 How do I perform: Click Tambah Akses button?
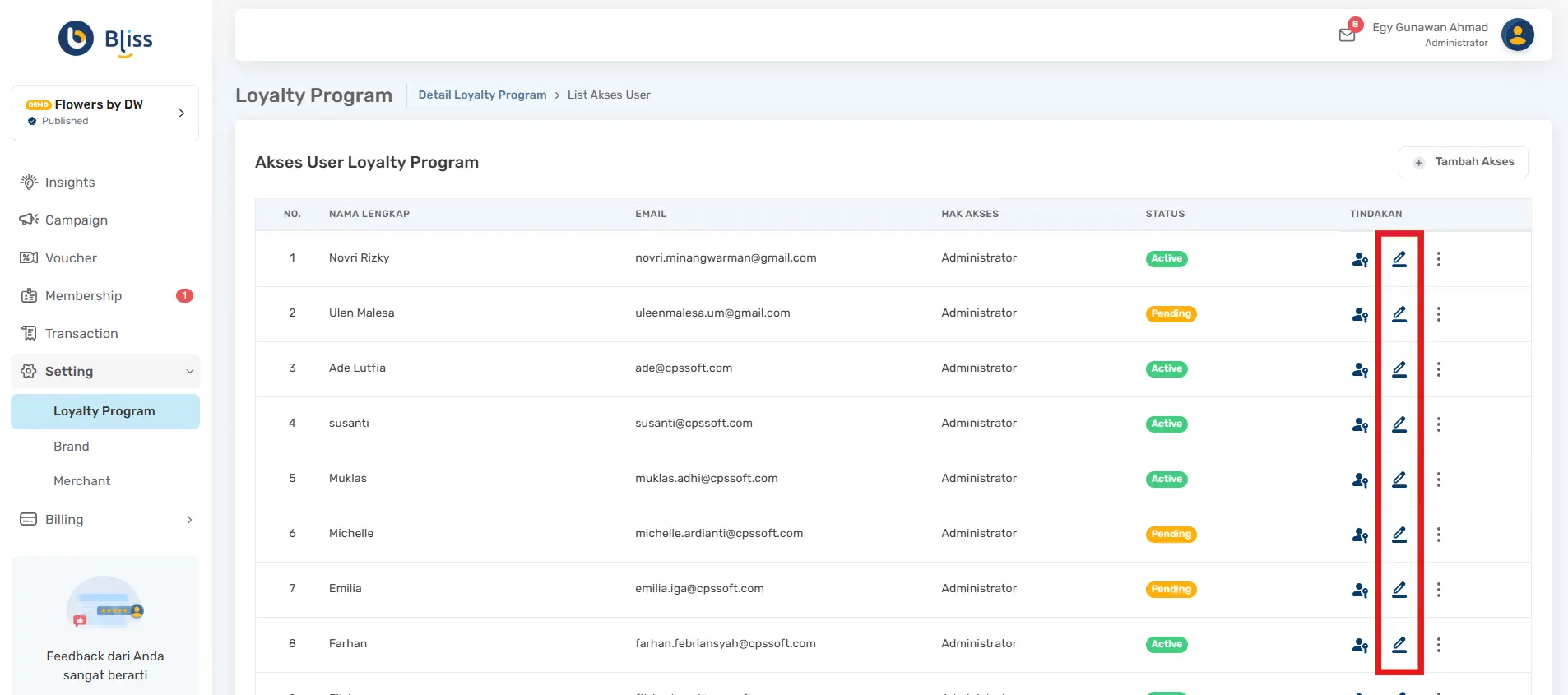[x=1463, y=162]
